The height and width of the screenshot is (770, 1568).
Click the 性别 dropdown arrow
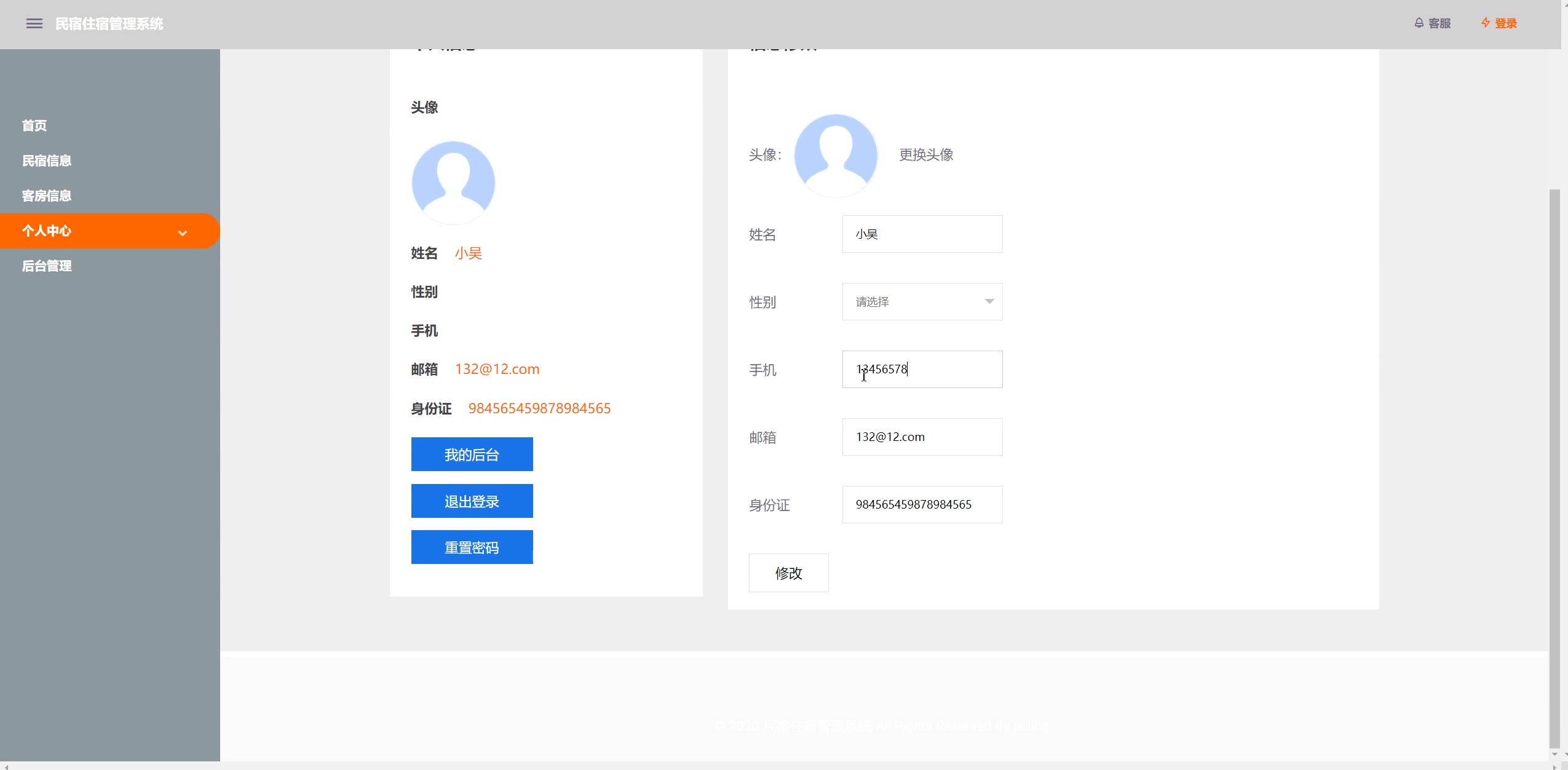[989, 301]
